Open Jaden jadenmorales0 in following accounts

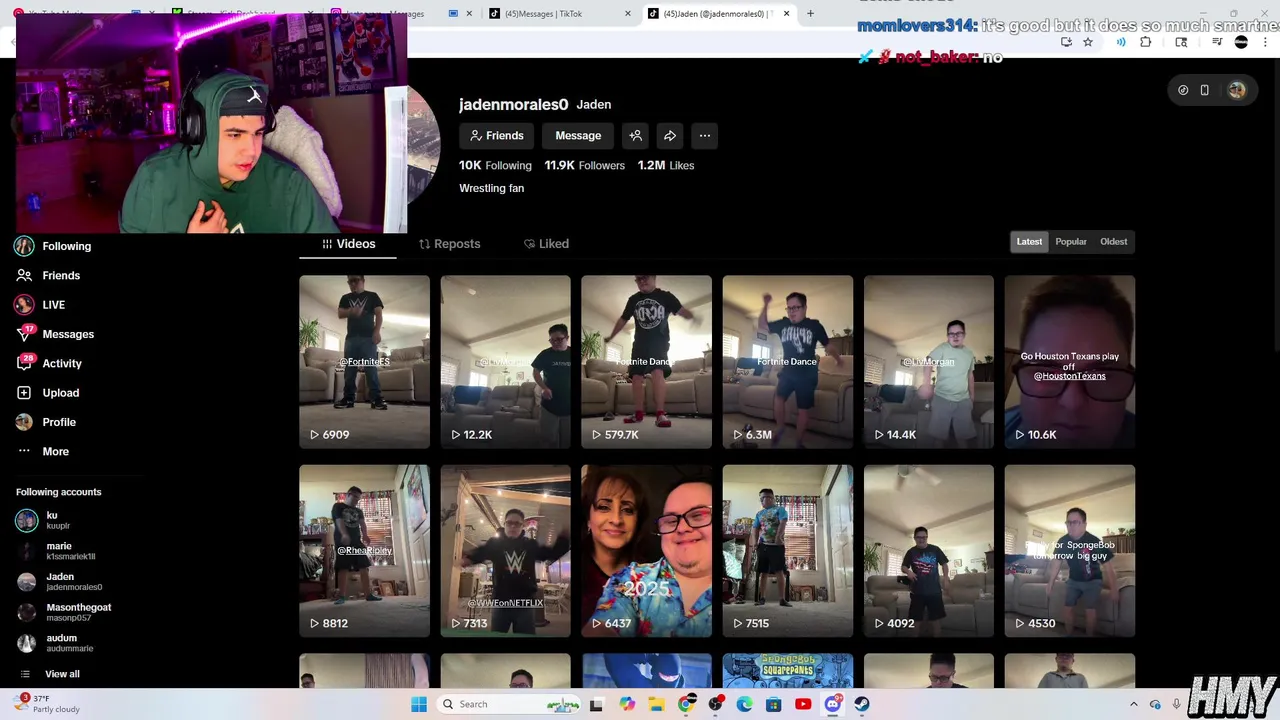[59, 582]
